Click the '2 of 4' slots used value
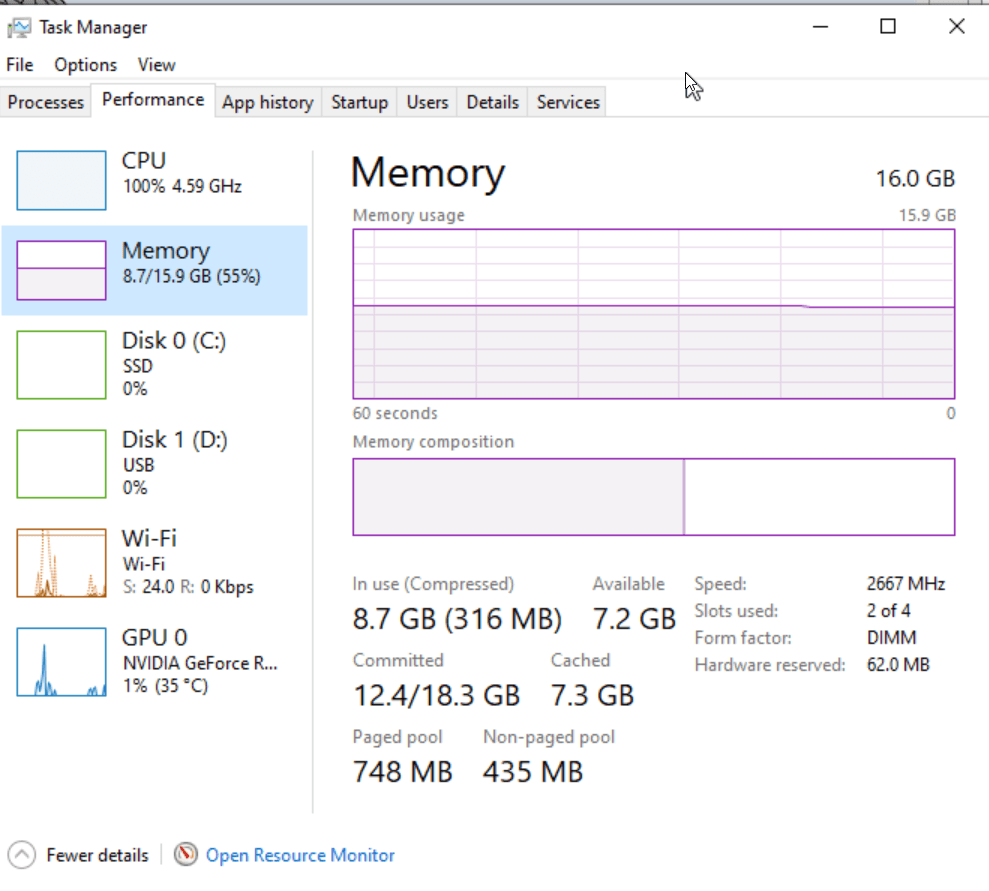 coord(888,611)
